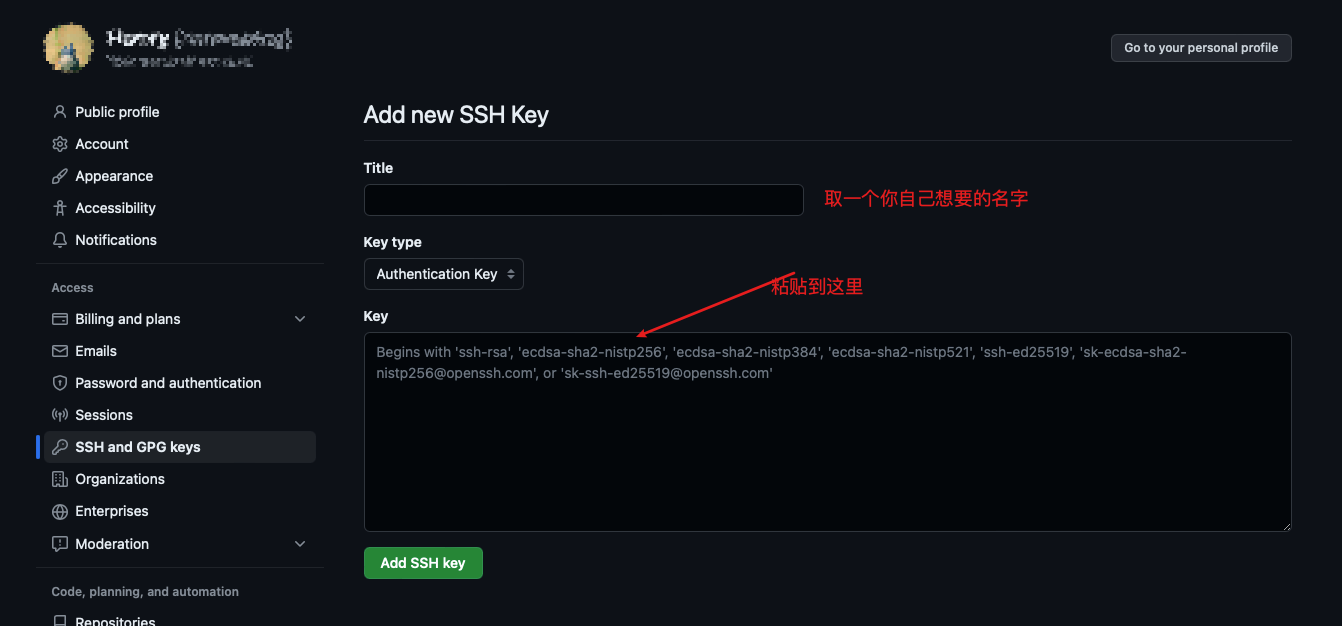The width and height of the screenshot is (1342, 626).
Task: Click the Organizations building icon
Action: pyautogui.click(x=60, y=479)
